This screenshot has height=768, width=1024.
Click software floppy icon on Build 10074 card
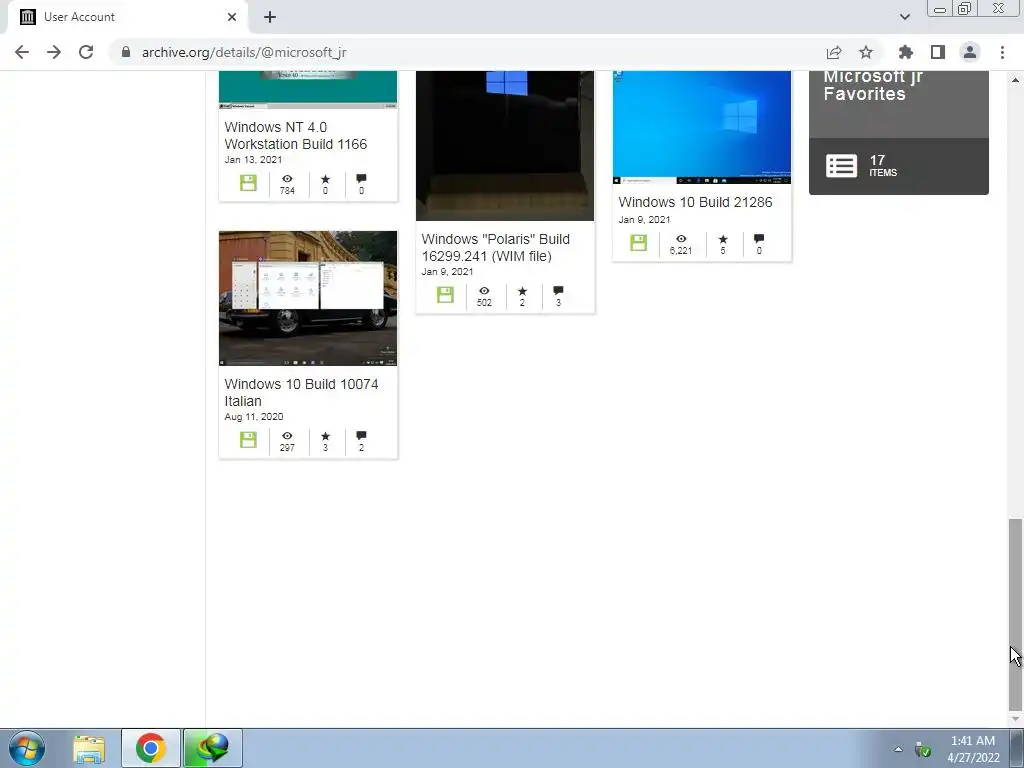(x=248, y=440)
